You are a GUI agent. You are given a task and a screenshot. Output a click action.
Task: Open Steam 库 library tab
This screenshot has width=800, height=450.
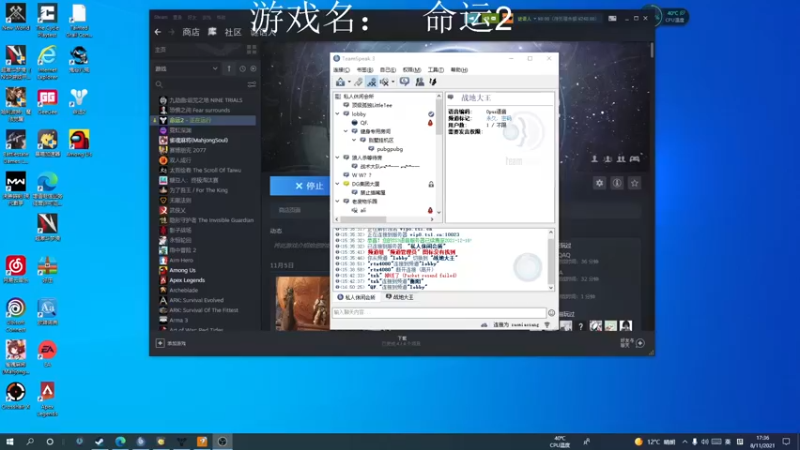[x=212, y=32]
